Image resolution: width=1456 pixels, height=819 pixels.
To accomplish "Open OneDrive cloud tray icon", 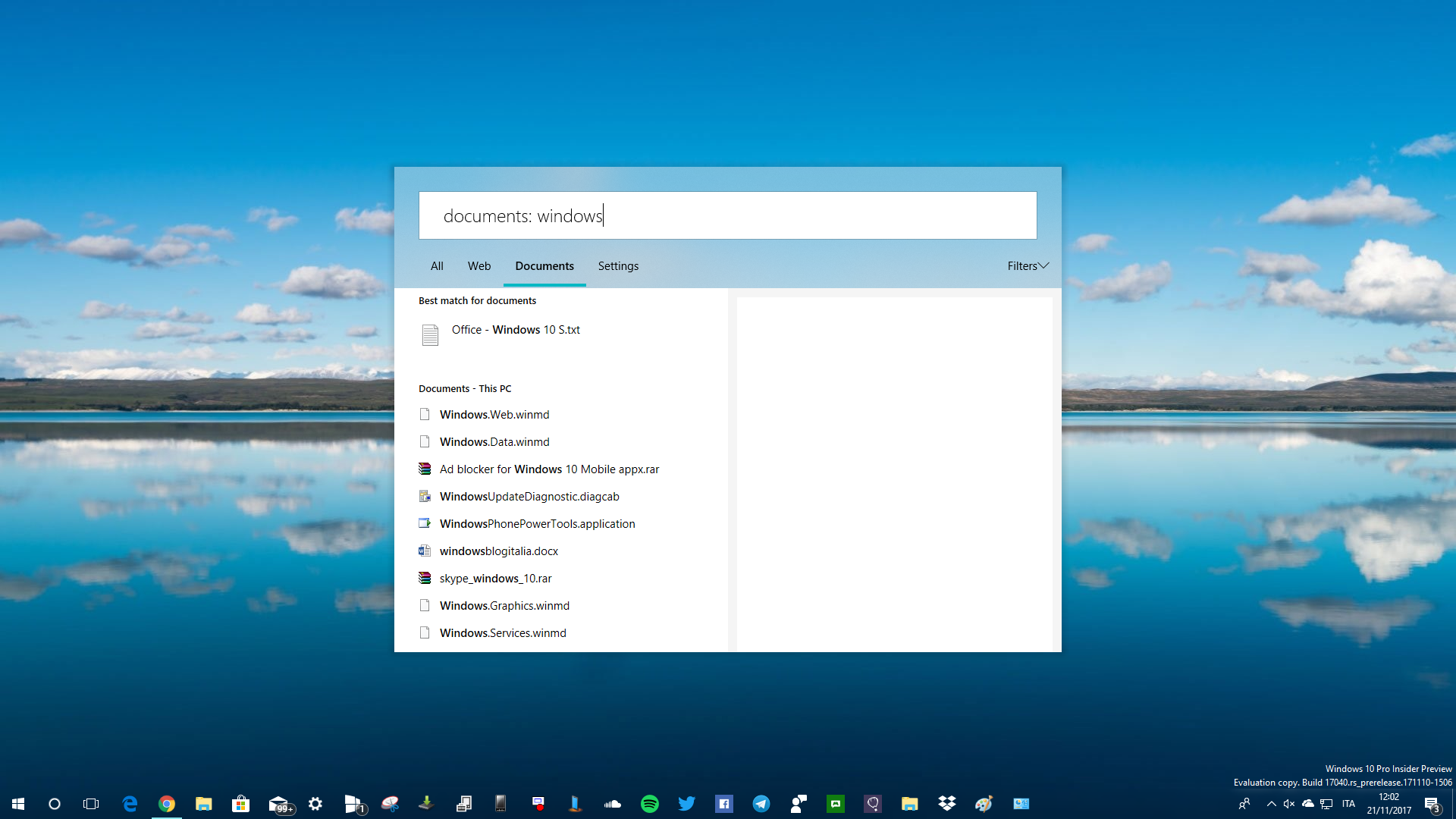I will [1308, 804].
